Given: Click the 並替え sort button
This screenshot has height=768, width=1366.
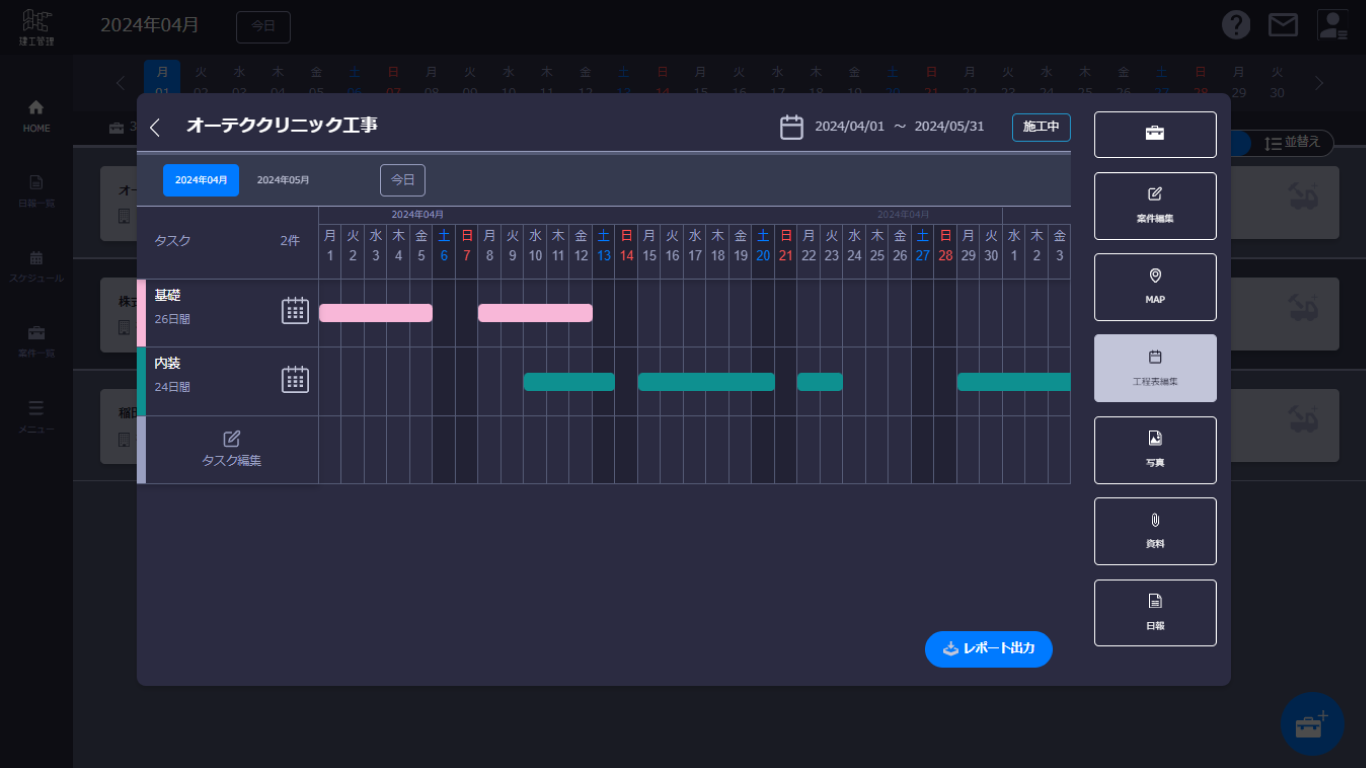Looking at the screenshot, I should [1293, 143].
